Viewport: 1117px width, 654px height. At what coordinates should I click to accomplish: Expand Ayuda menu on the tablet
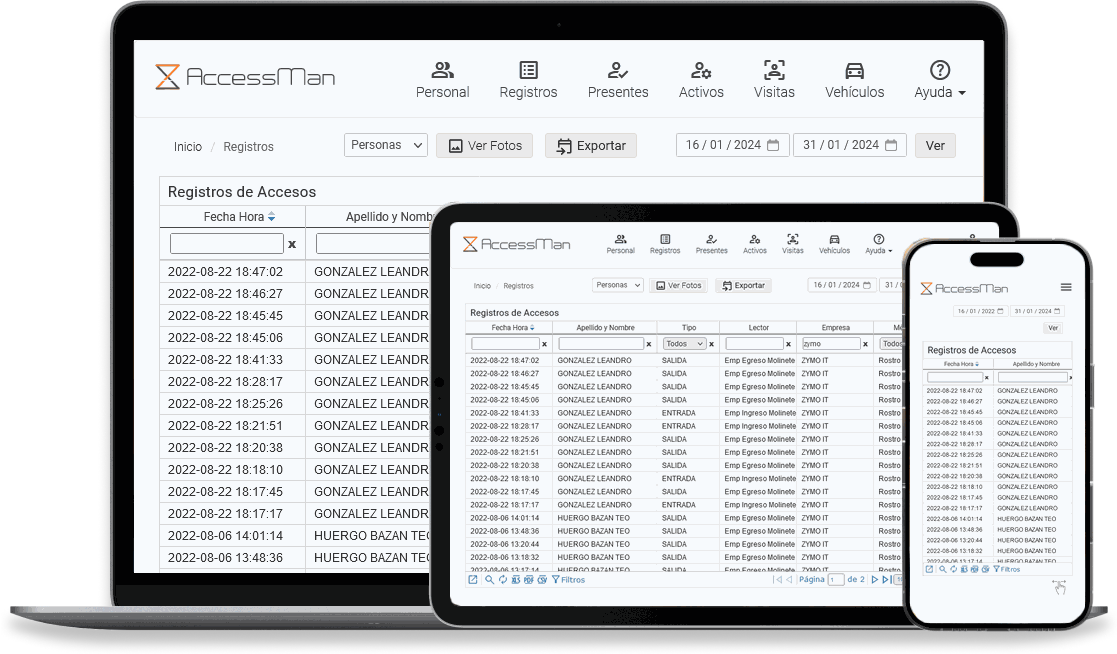[x=878, y=244]
